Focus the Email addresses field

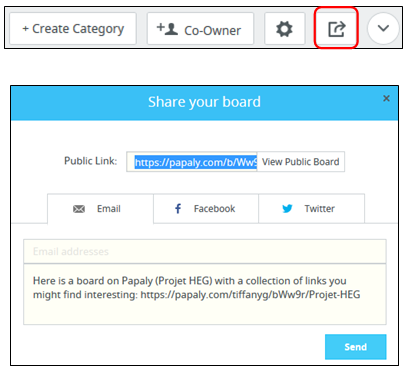205,251
